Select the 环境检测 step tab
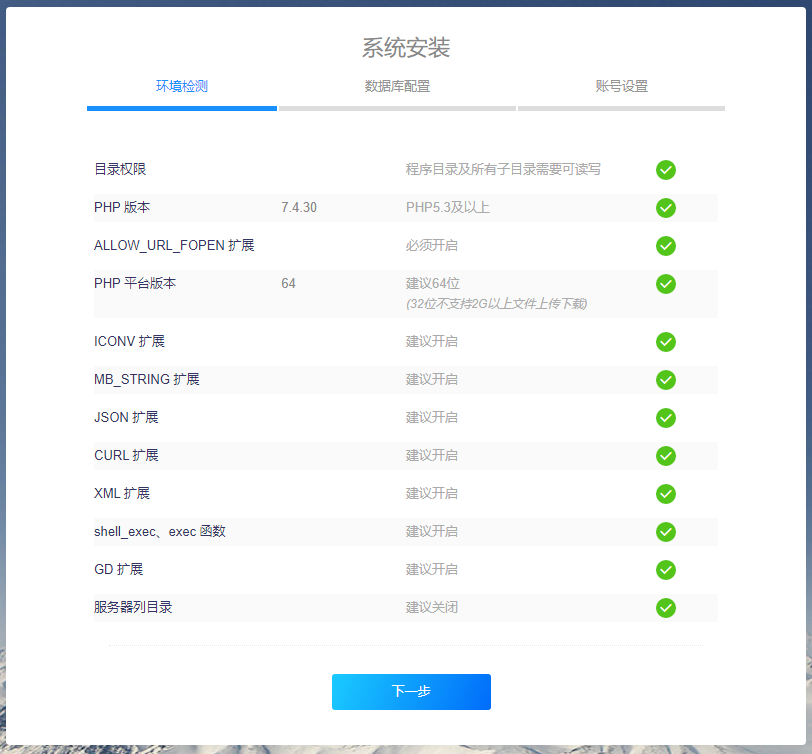Screen dimensions: 812x754 182,86
